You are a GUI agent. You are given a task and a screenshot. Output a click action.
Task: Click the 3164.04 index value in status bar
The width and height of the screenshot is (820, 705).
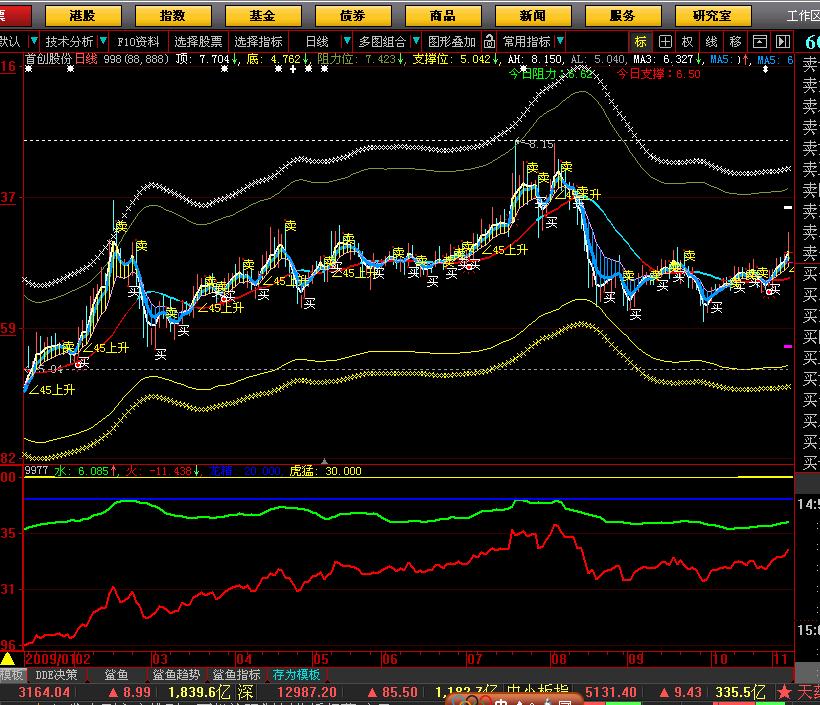44,692
